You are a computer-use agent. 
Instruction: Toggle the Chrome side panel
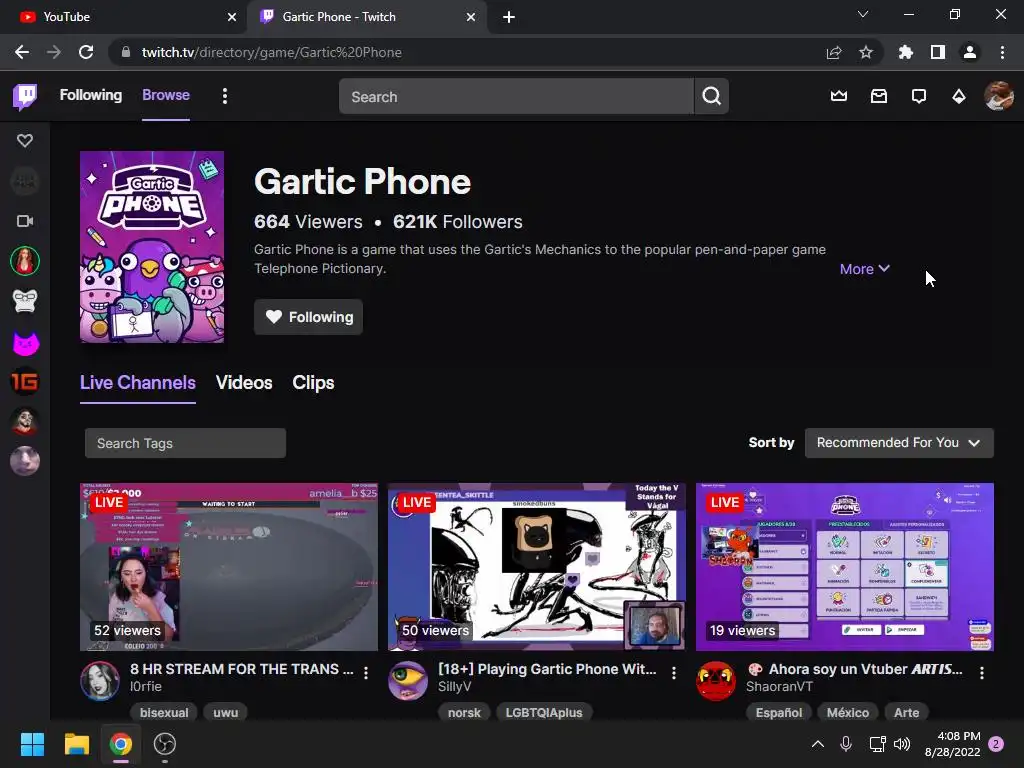938,52
